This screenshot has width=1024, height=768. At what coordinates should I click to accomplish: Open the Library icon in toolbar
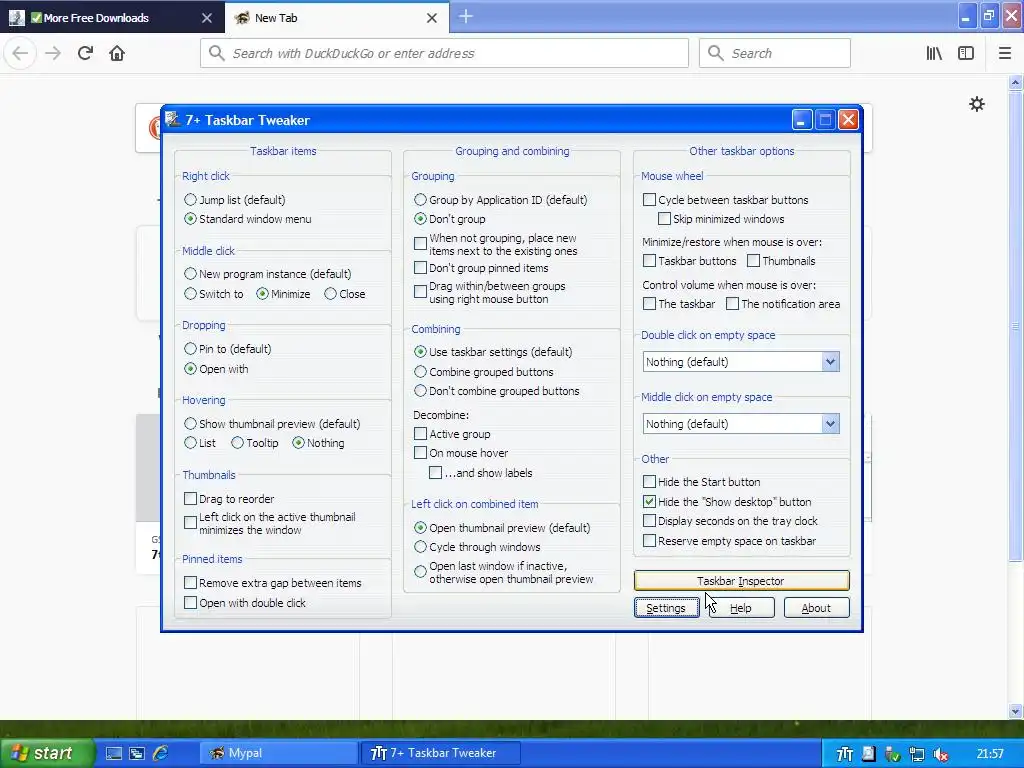coord(934,54)
